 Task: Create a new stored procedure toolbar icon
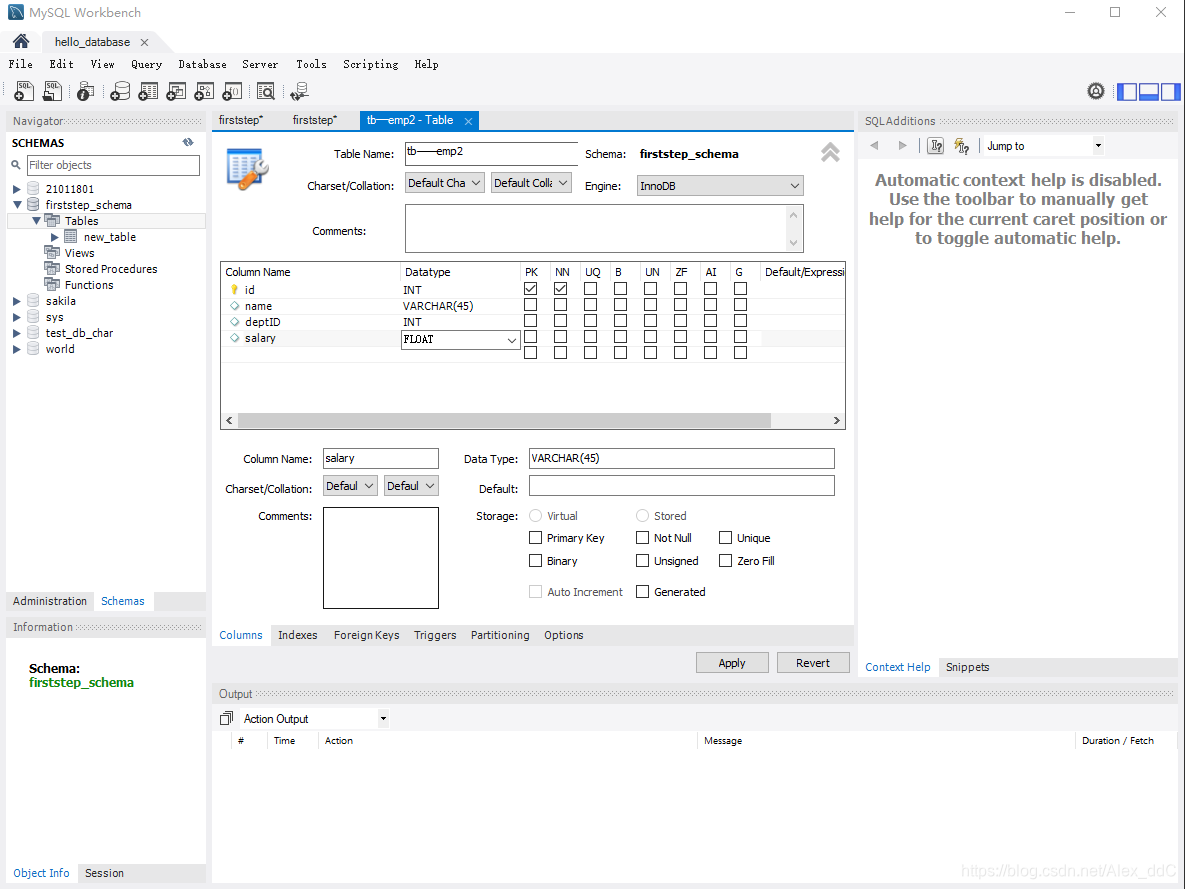click(204, 91)
